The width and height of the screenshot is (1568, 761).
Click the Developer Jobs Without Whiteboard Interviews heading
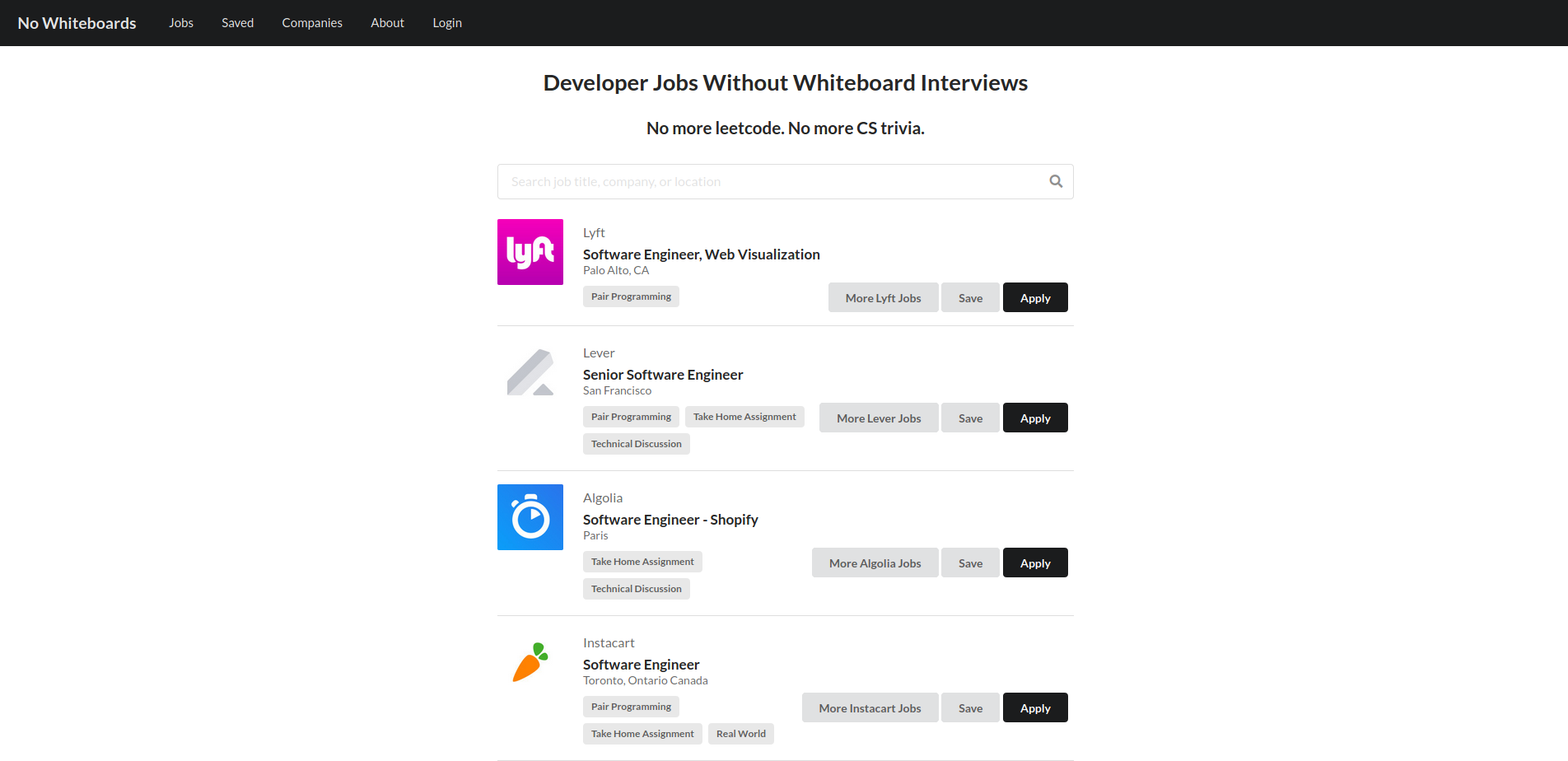tap(786, 83)
